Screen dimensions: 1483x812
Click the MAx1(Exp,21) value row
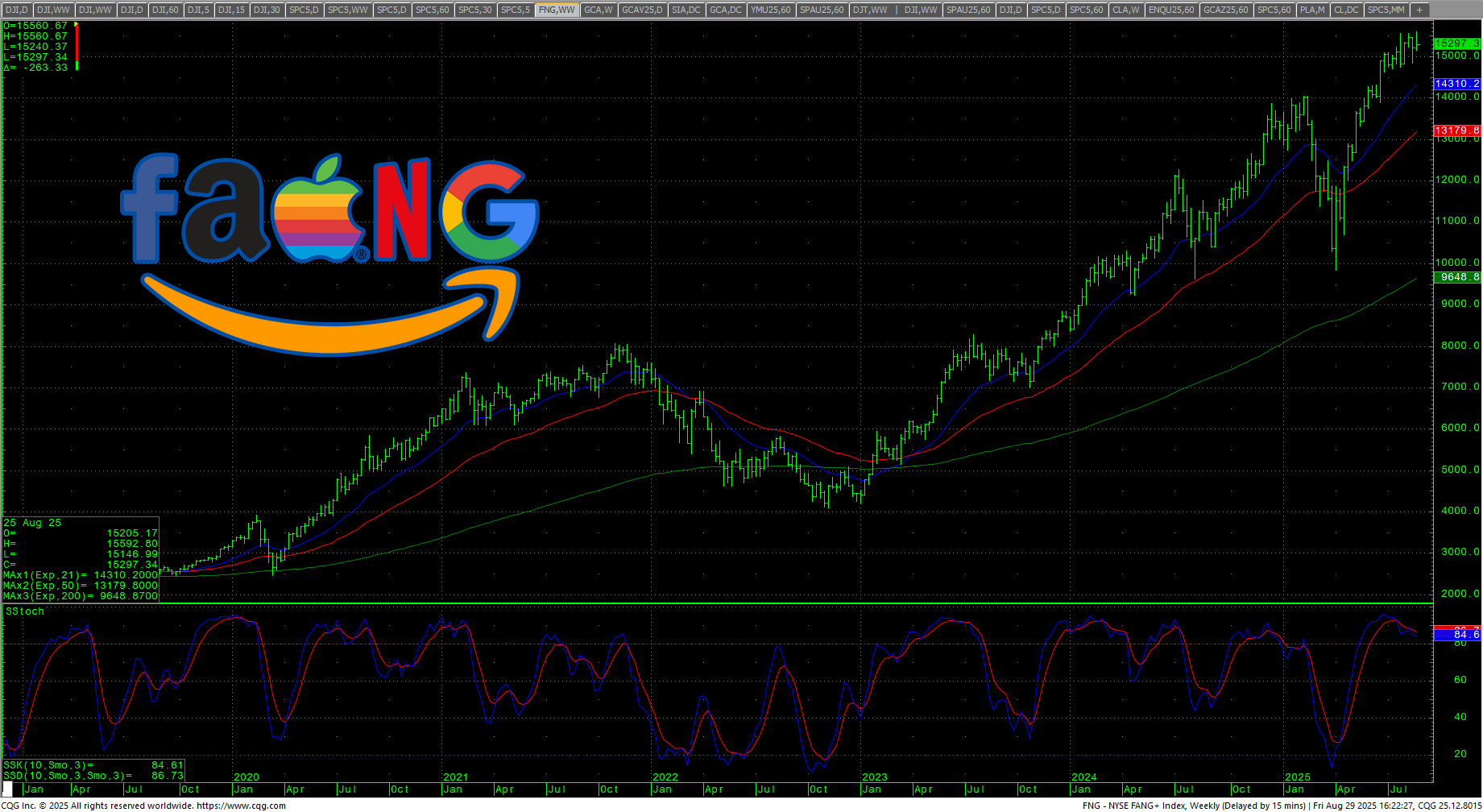[x=81, y=575]
